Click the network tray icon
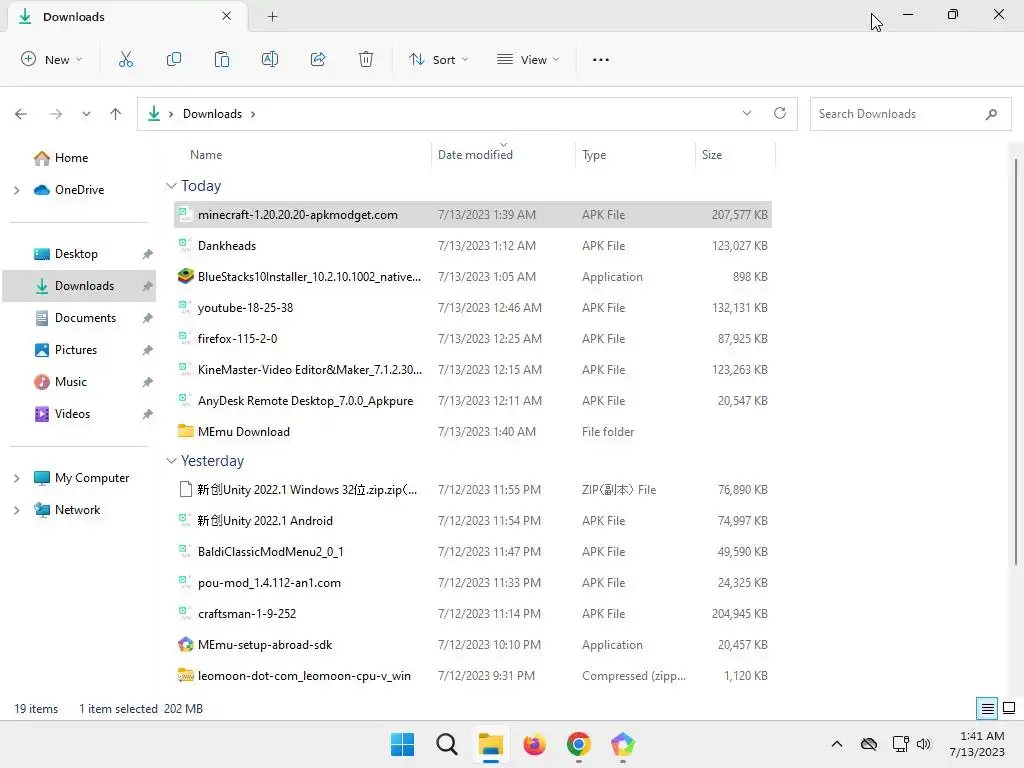Image resolution: width=1024 pixels, height=768 pixels. tap(901, 744)
